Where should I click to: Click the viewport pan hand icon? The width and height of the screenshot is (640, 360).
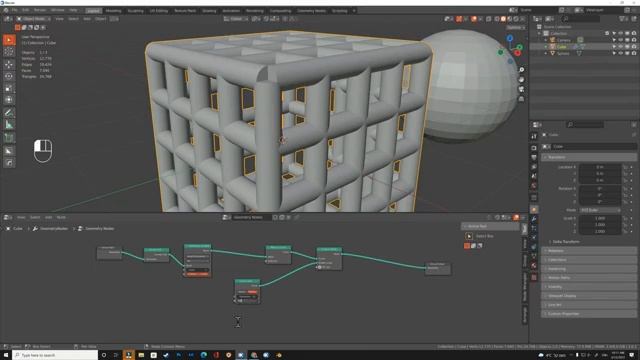pos(521,80)
